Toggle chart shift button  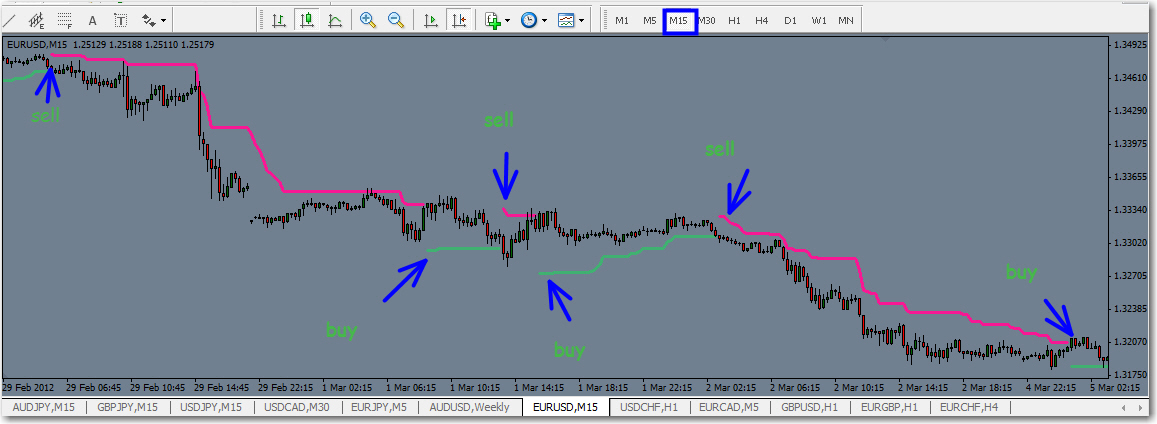pyautogui.click(x=460, y=21)
